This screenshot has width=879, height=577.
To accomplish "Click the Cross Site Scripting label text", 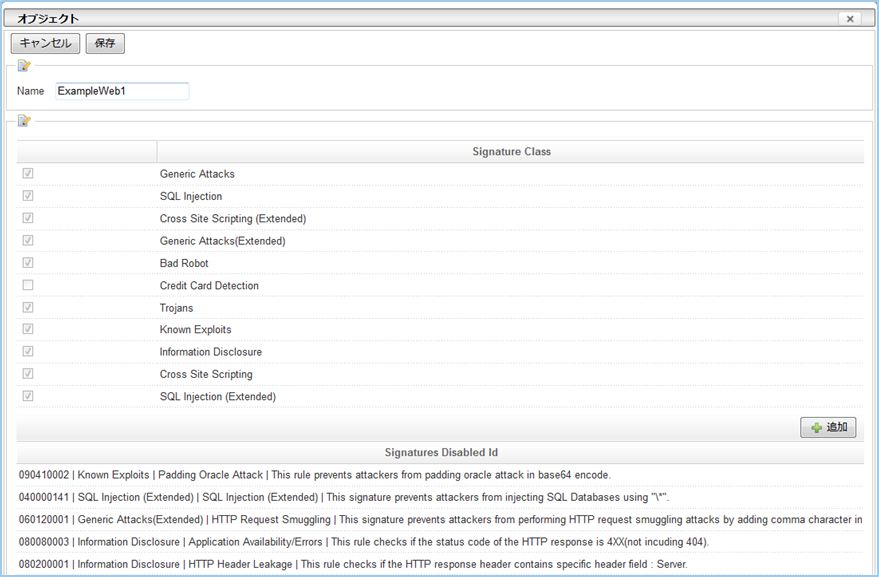I will click(x=206, y=375).
